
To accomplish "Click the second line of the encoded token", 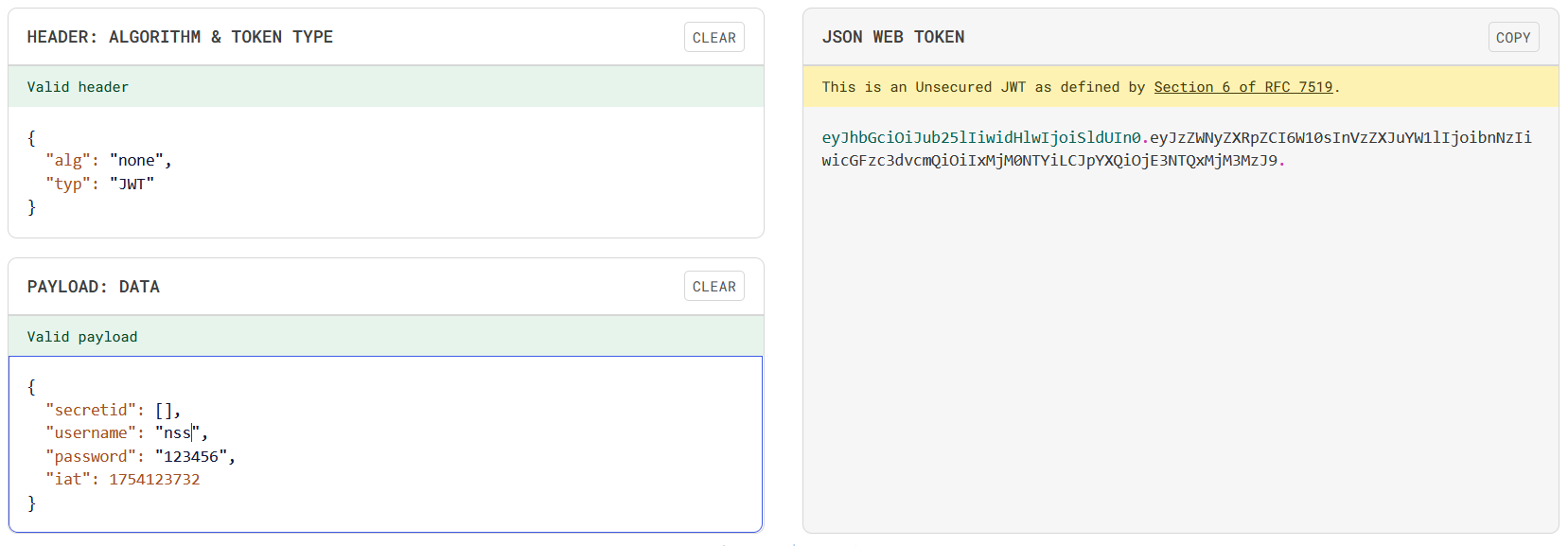I will click(1048, 161).
